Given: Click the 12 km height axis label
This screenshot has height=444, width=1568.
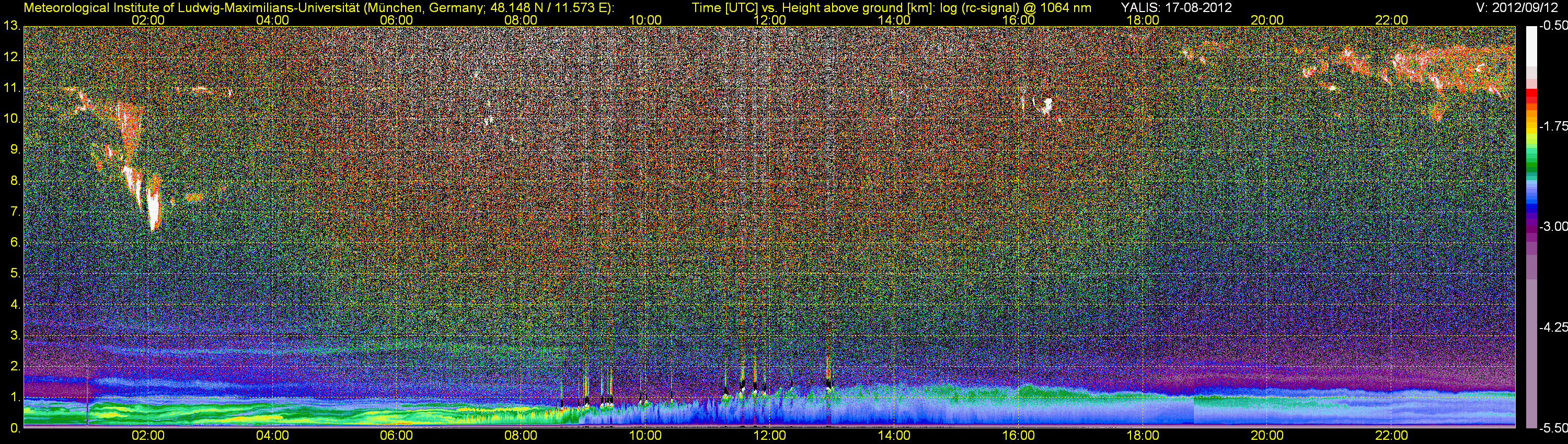Looking at the screenshot, I should (x=11, y=57).
